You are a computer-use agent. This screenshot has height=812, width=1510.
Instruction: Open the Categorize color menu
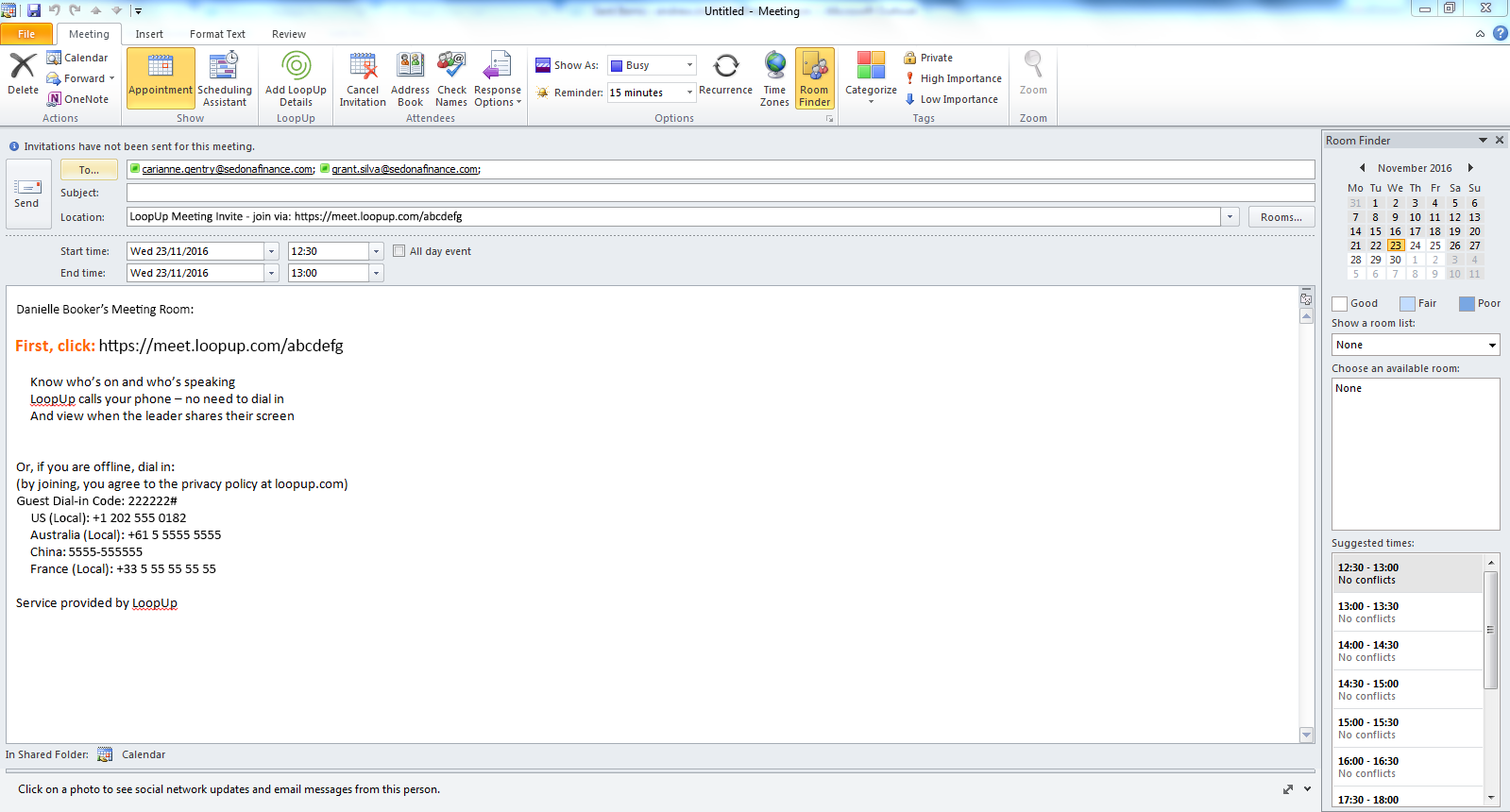click(x=871, y=78)
